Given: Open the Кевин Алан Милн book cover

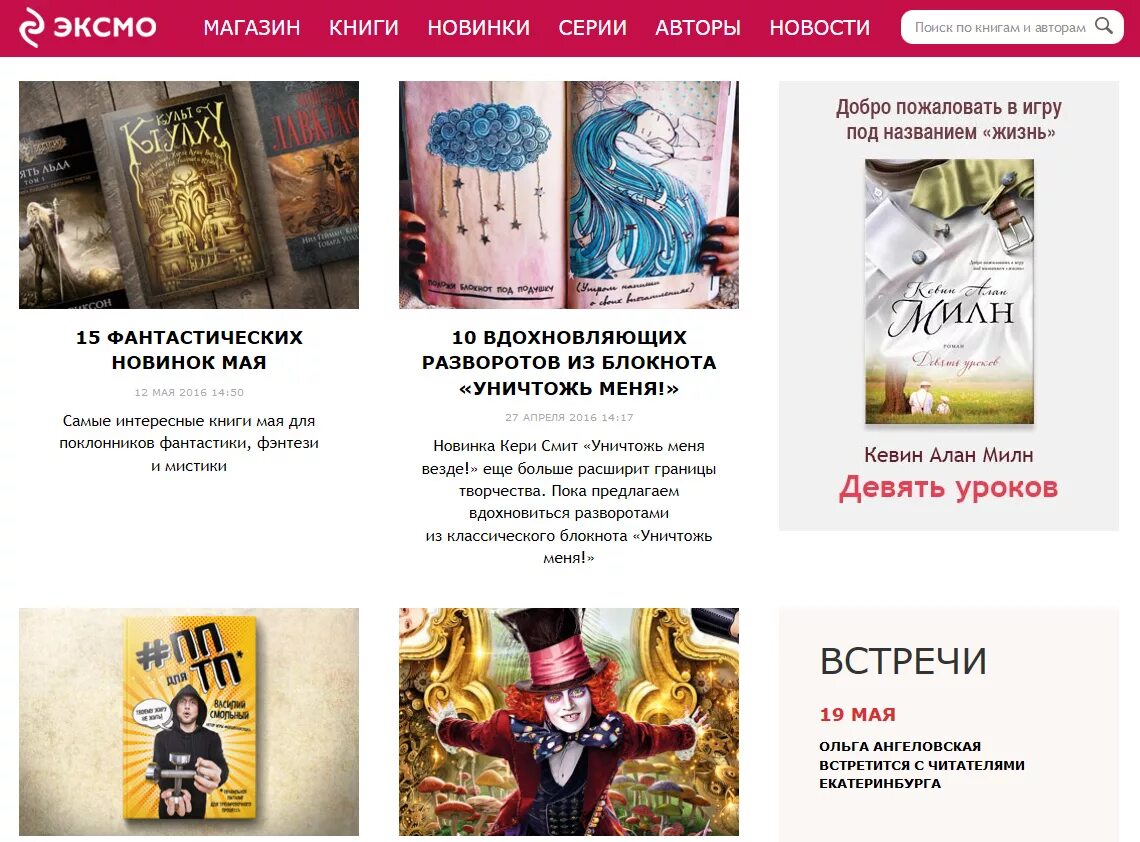Looking at the screenshot, I should [x=950, y=292].
